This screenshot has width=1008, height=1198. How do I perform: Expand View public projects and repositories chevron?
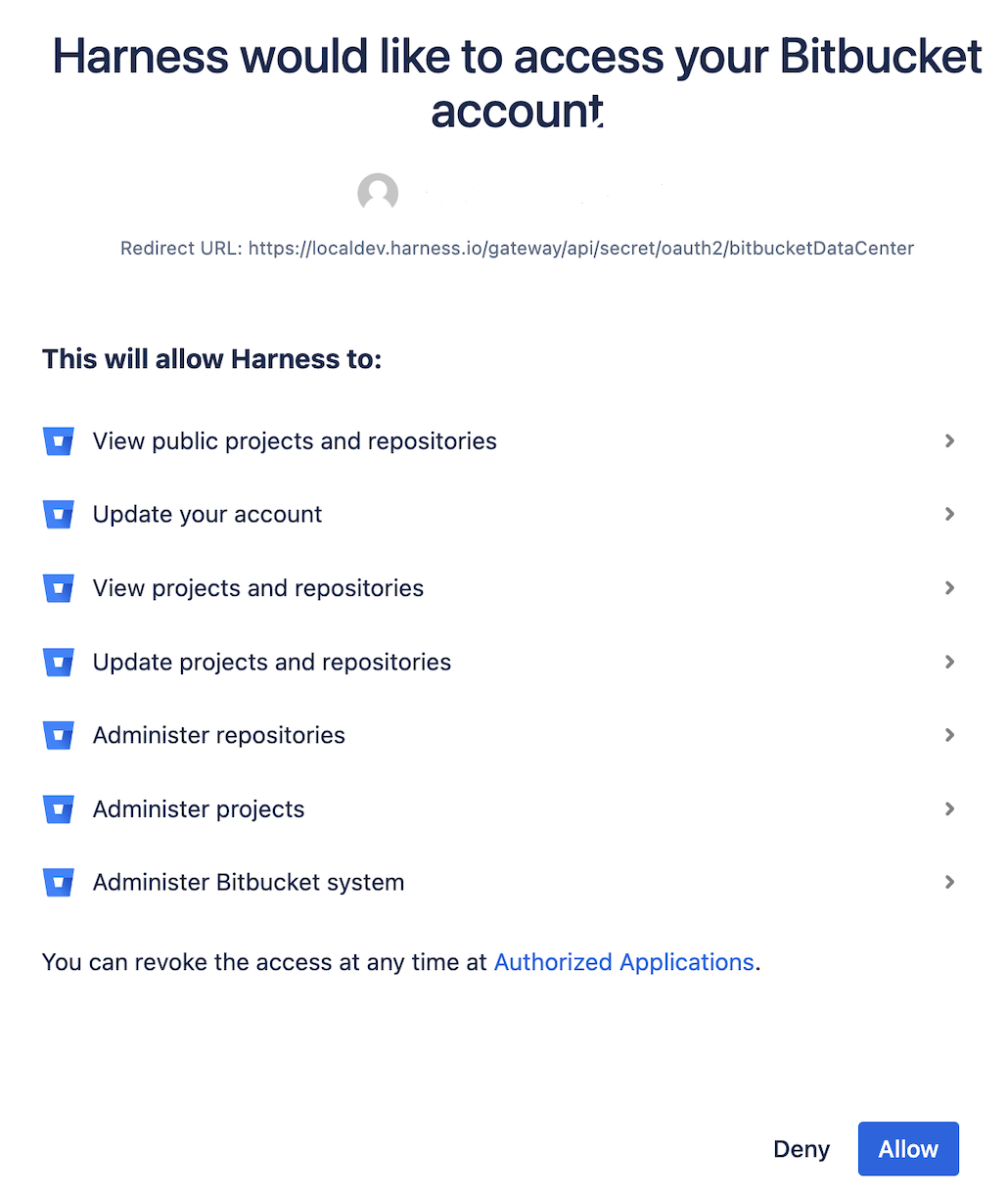click(949, 441)
